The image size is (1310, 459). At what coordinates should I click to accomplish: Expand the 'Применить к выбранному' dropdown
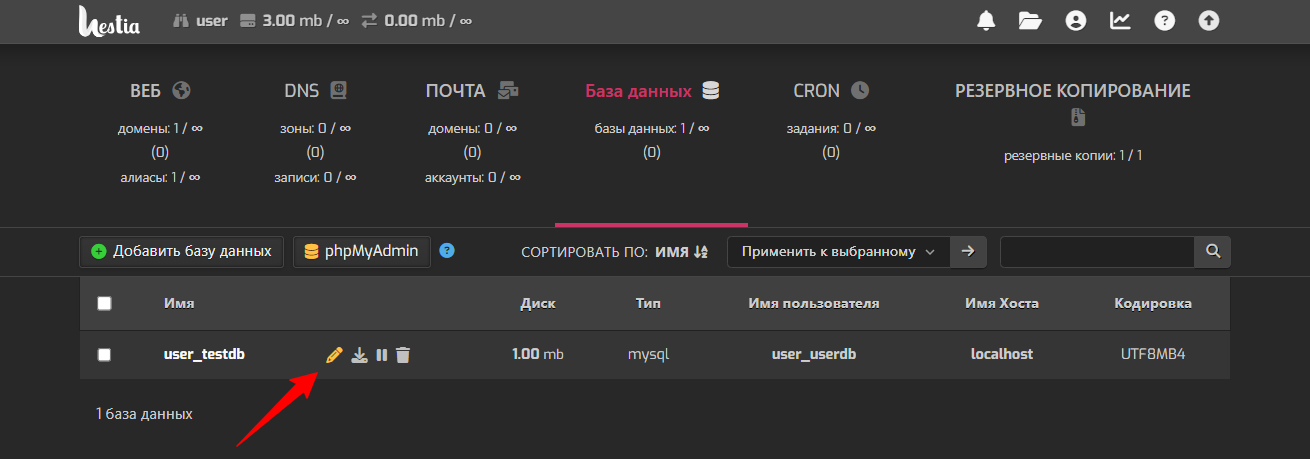click(x=838, y=252)
